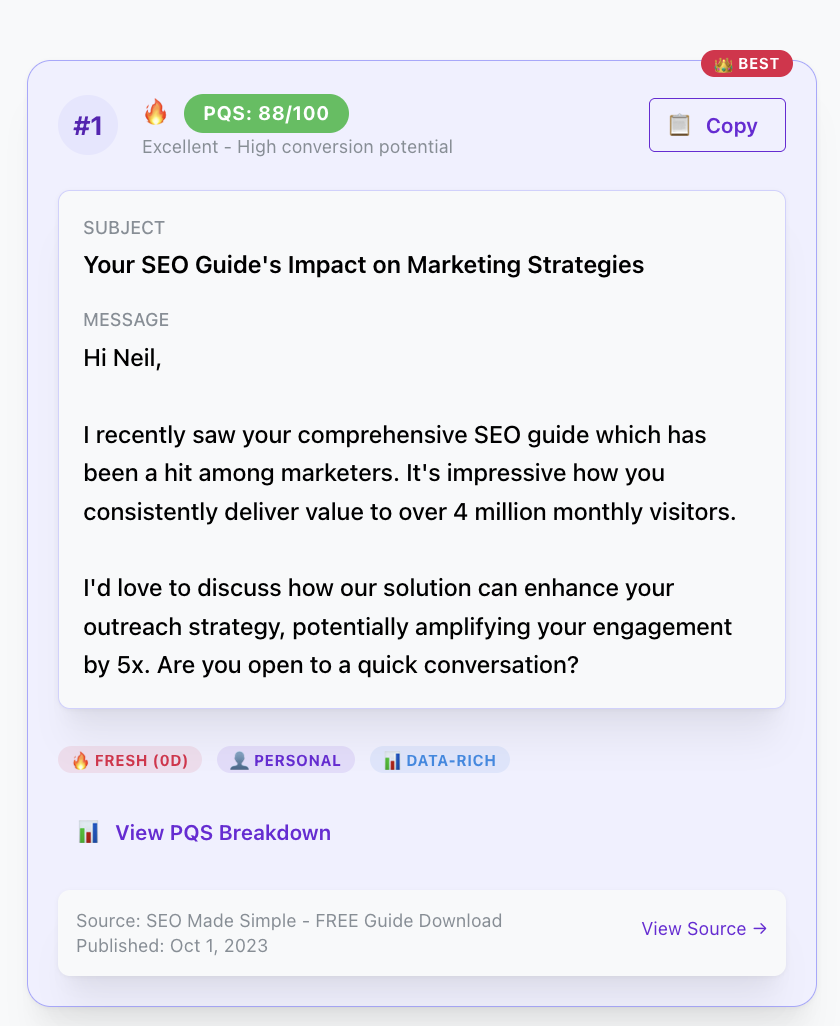Click "Excellent - High conversion potential" text
The width and height of the screenshot is (840, 1026).
point(297,147)
